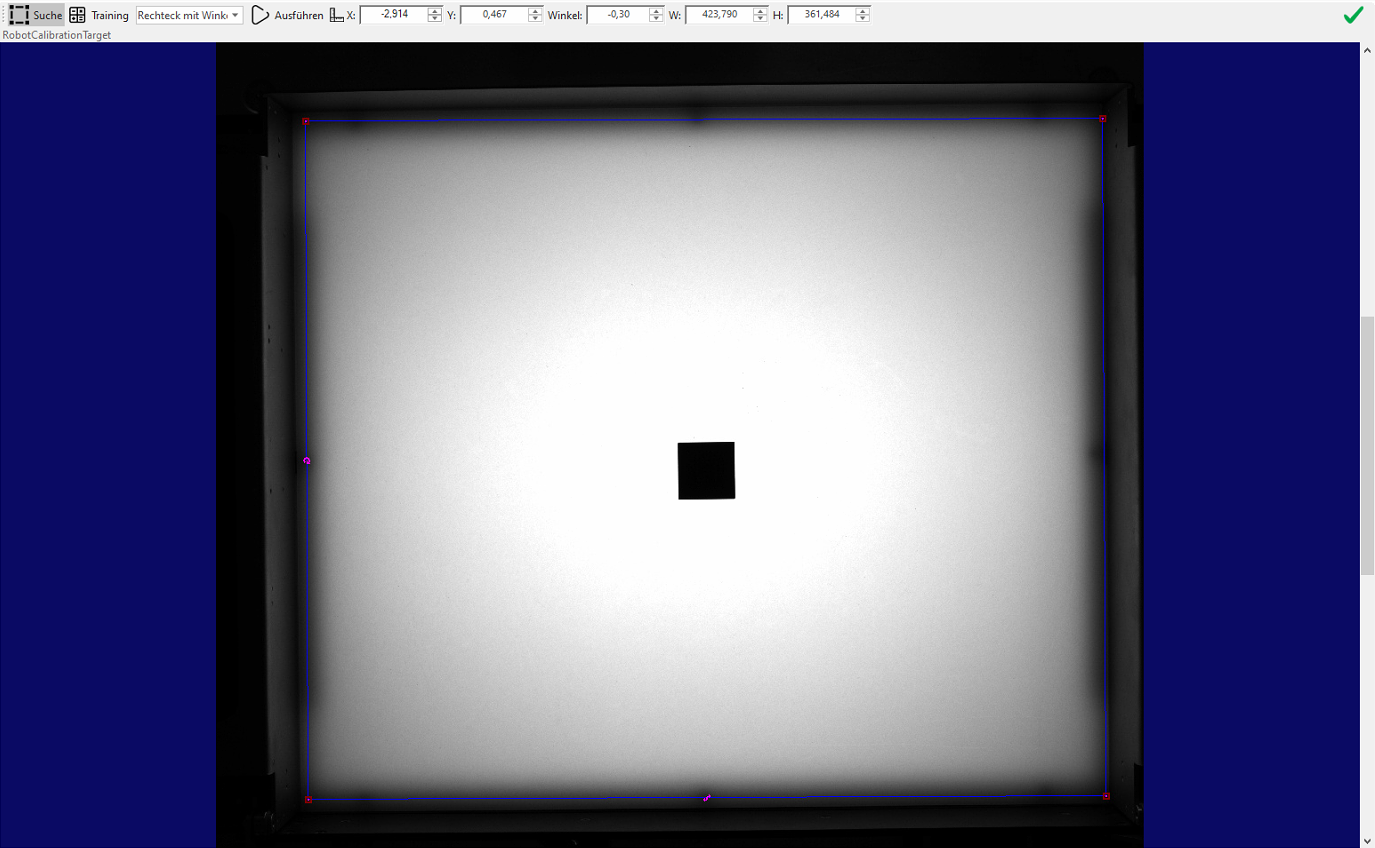
Task: Click into the X coordinate input field
Action: coord(393,15)
